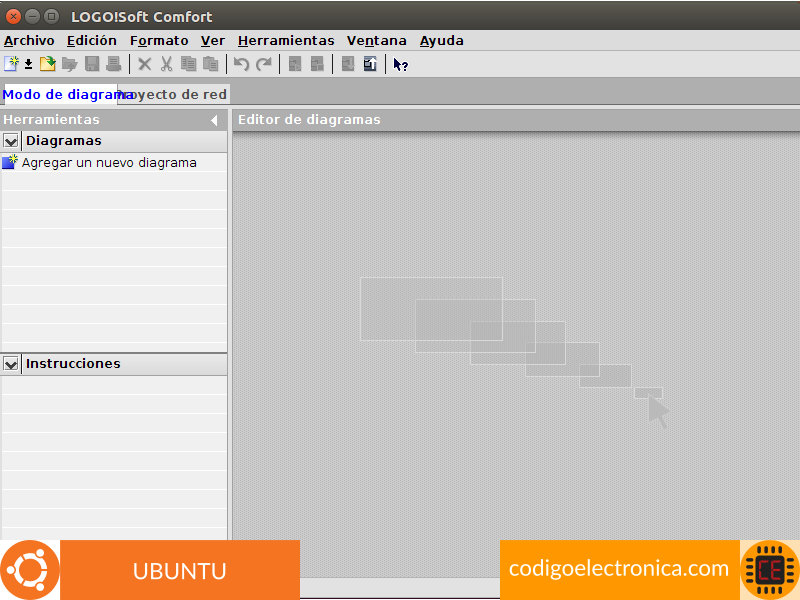Screen dimensions: 800x600
Task: Click the Paste toolbar icon
Action: [x=210, y=64]
